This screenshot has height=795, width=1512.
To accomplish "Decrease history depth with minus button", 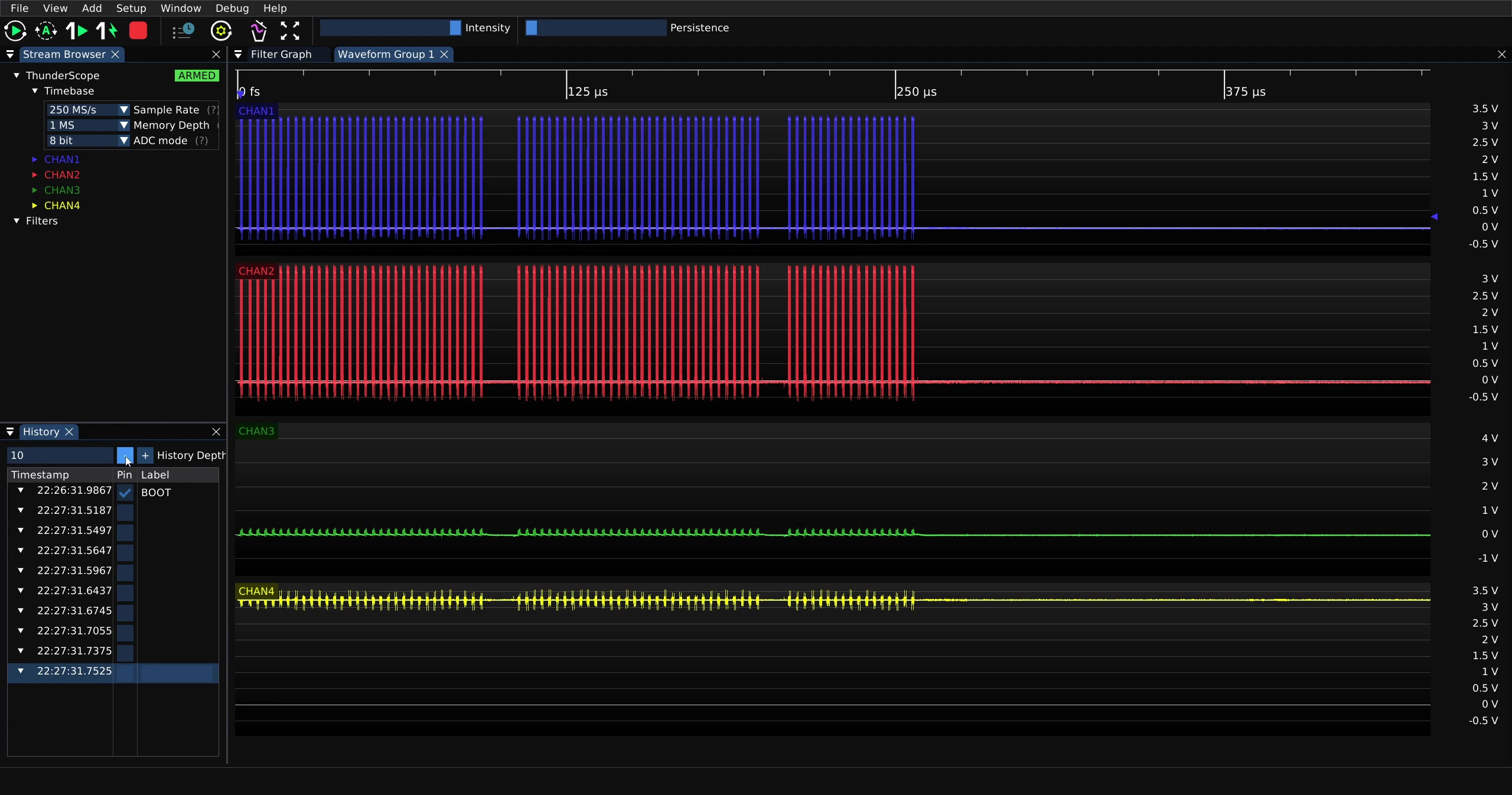I will (125, 455).
